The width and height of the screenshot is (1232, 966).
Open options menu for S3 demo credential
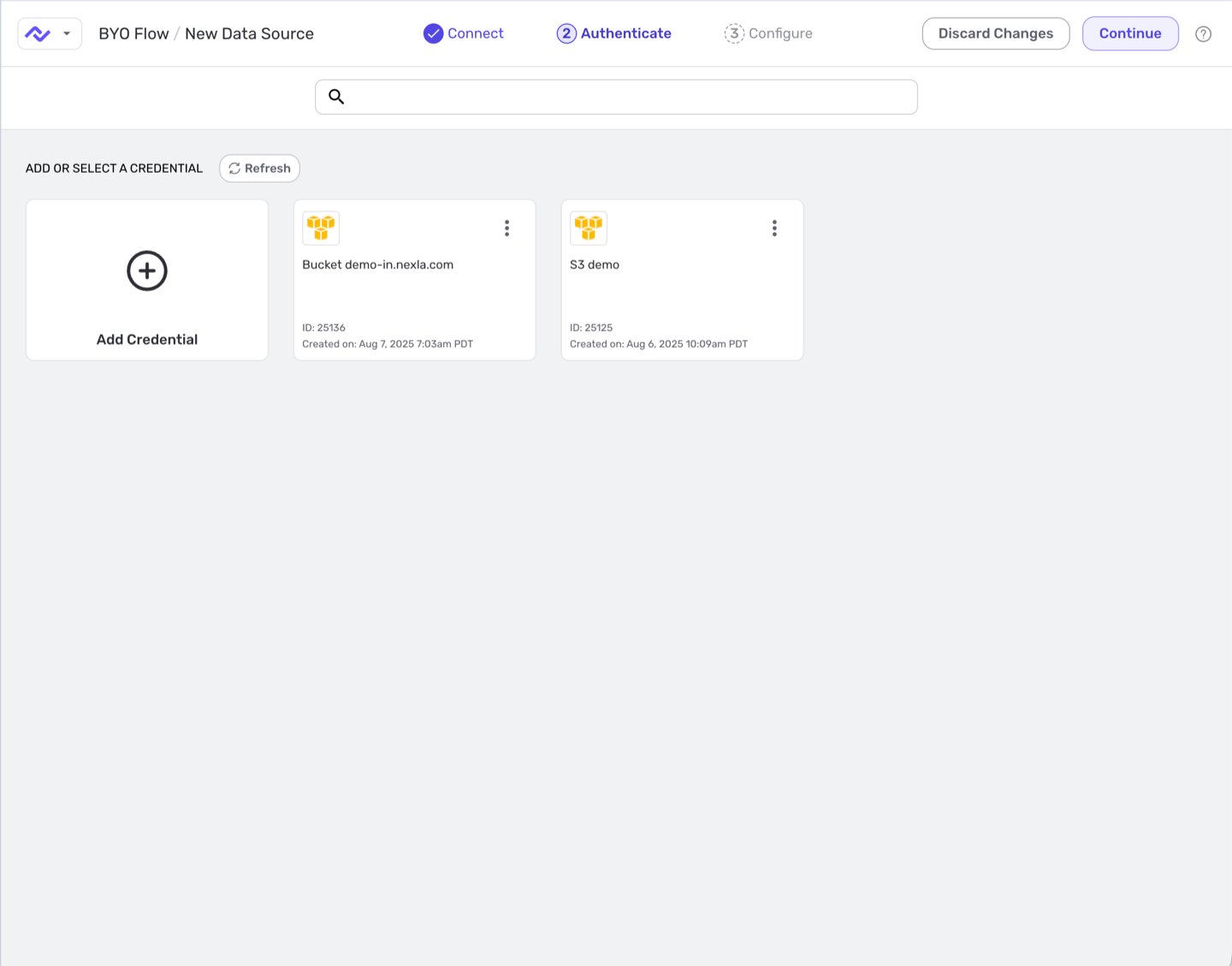click(774, 228)
